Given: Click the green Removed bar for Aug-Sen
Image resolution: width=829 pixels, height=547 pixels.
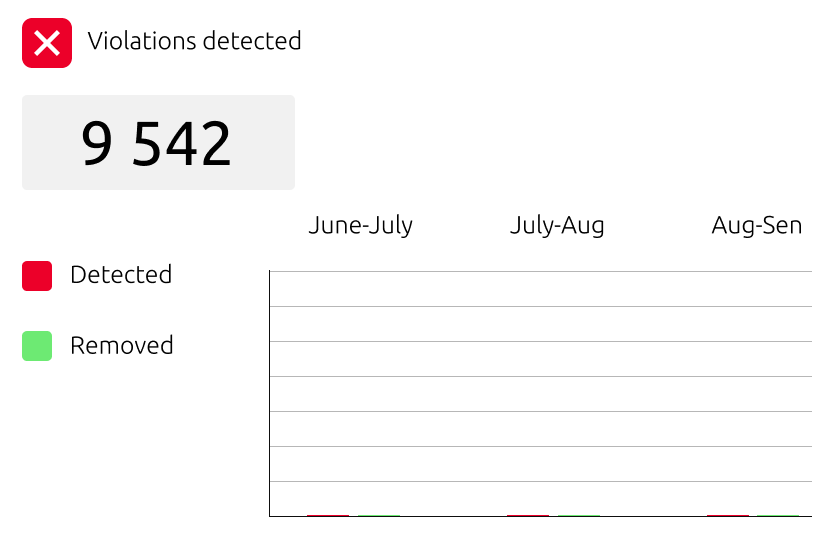Looking at the screenshot, I should point(779,515).
